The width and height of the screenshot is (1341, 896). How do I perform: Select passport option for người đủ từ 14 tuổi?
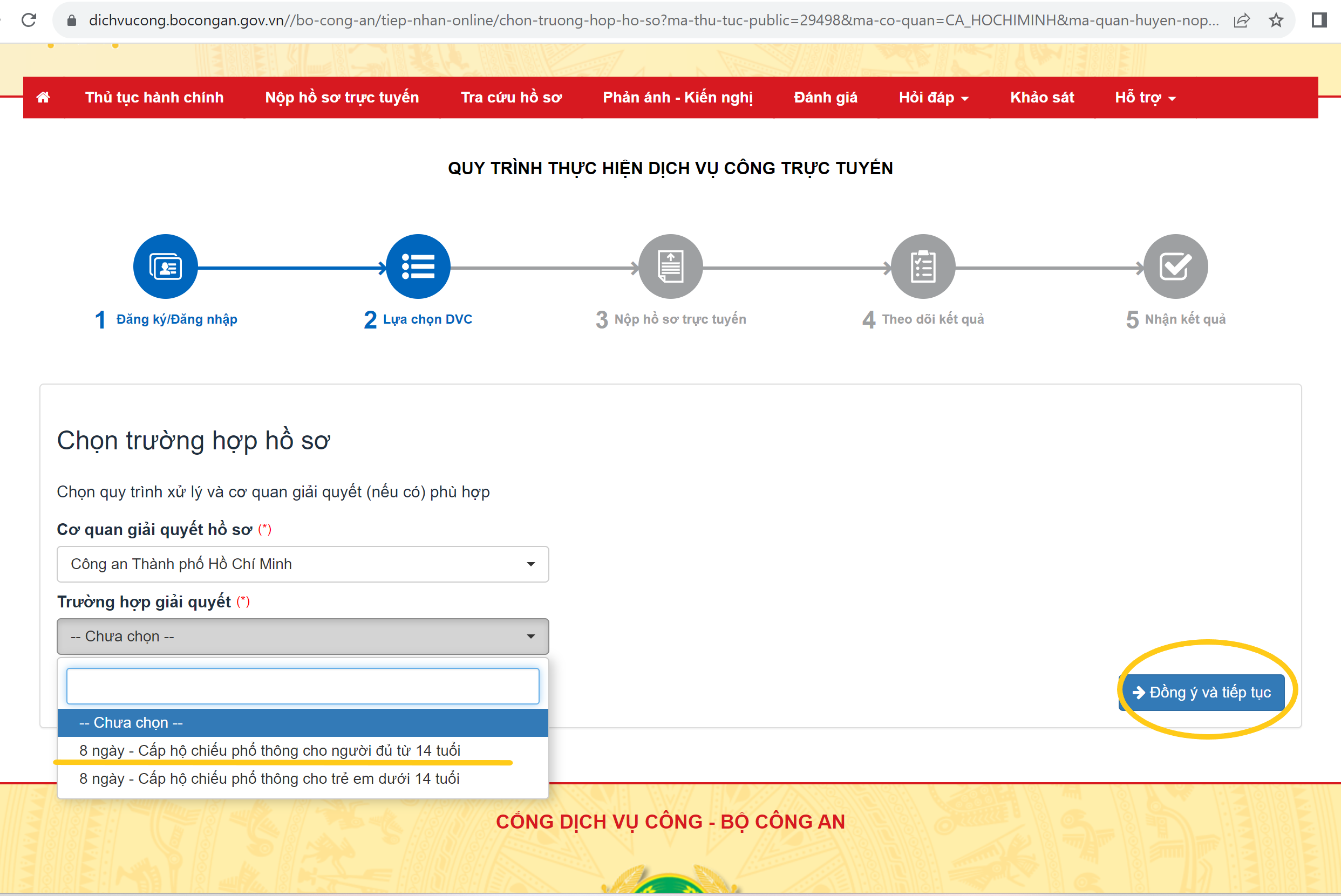click(270, 750)
